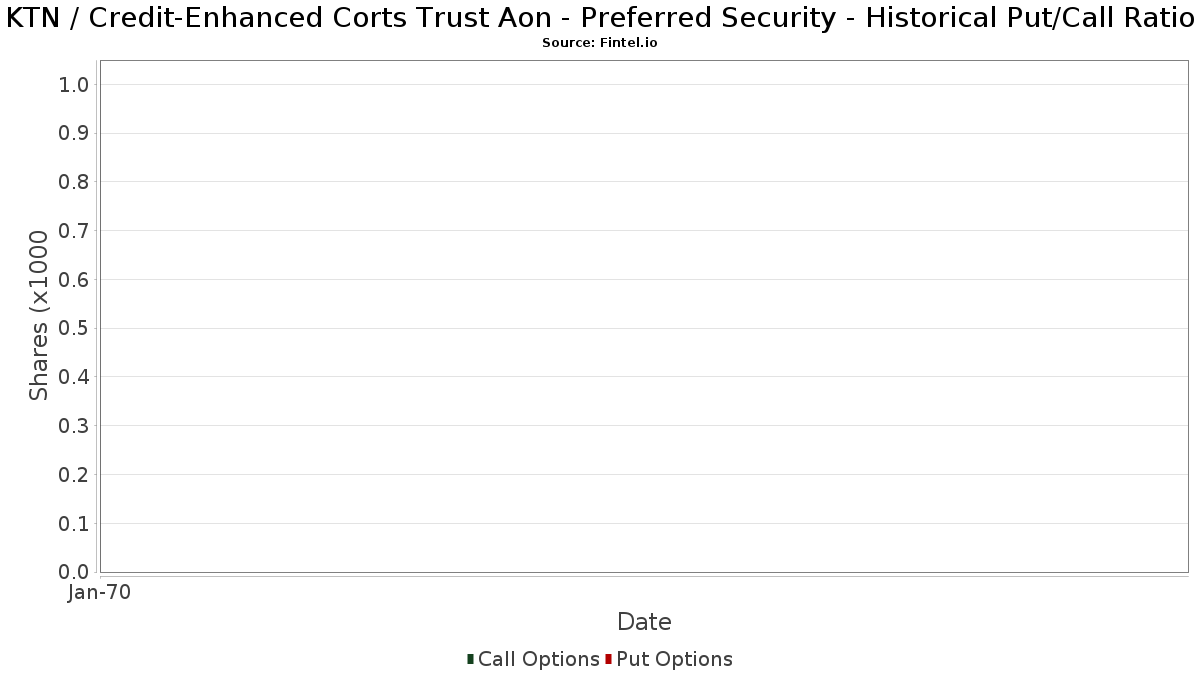Click the red Put Options legend swatch
The height and width of the screenshot is (675, 1200).
(608, 659)
